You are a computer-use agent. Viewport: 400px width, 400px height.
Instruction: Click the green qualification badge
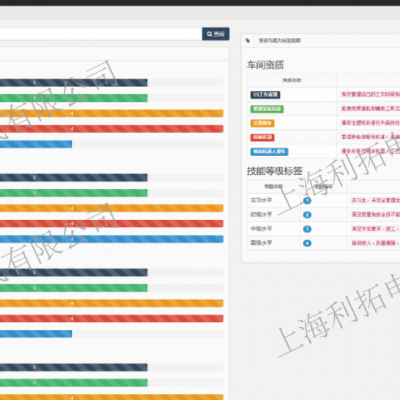(267, 109)
